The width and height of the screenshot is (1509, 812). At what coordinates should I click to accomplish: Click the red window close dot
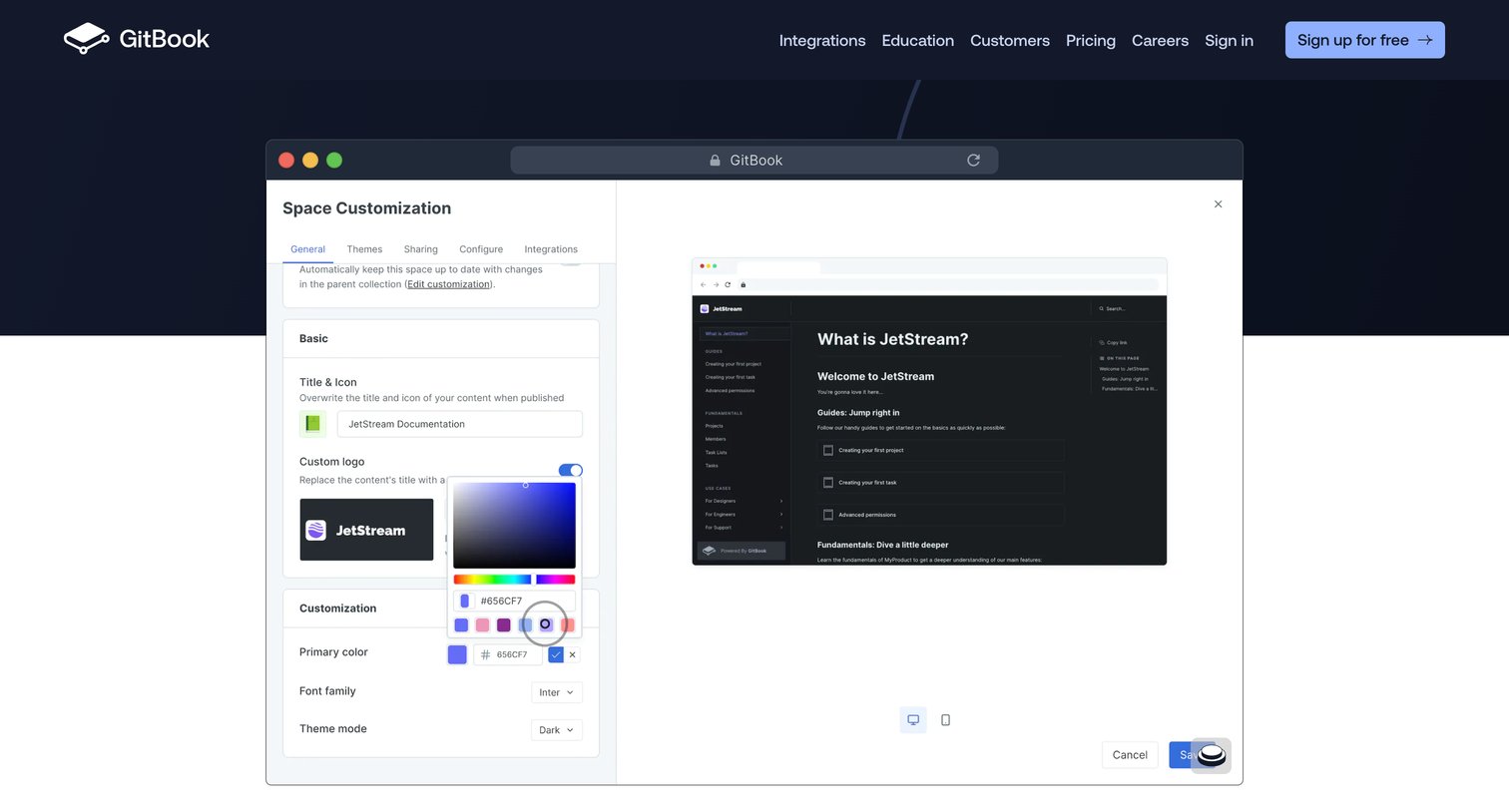(286, 160)
